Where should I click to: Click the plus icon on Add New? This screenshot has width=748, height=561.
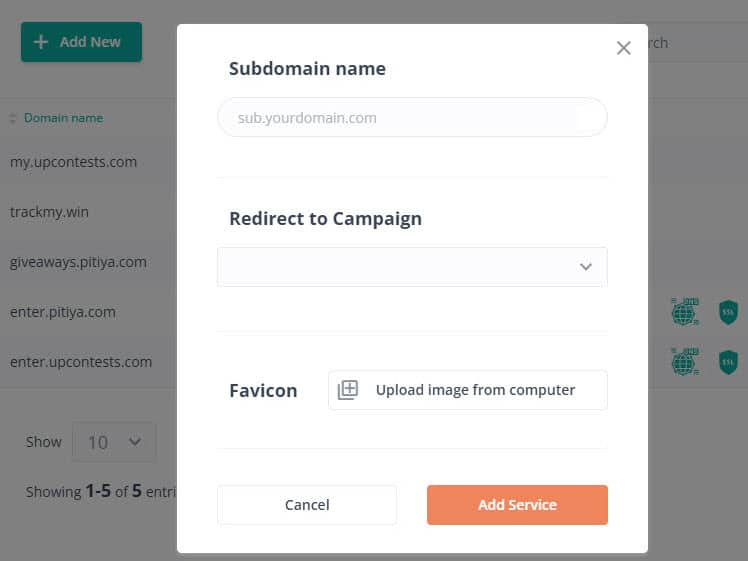[x=41, y=42]
